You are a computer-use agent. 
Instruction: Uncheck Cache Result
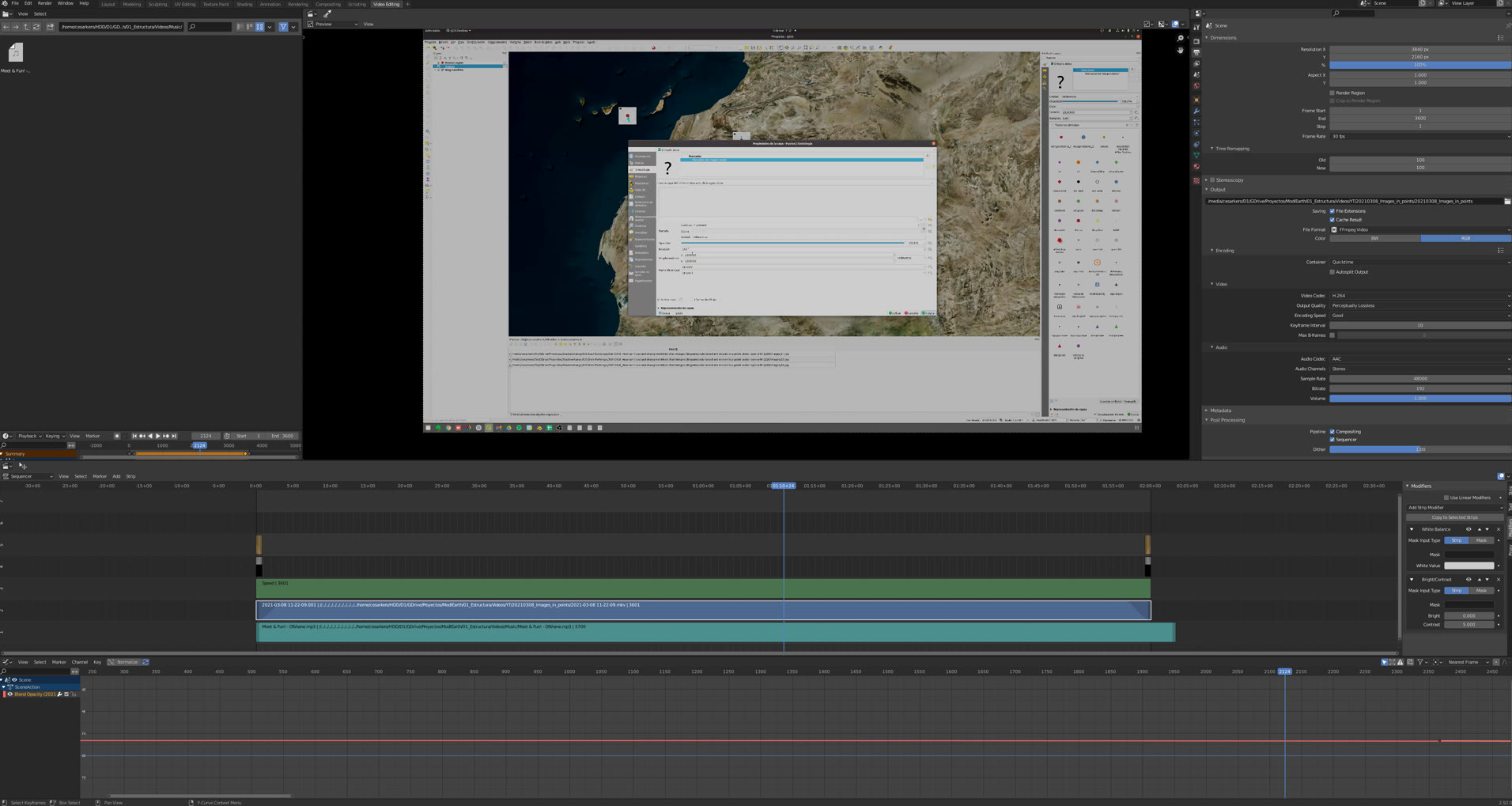tap(1332, 220)
